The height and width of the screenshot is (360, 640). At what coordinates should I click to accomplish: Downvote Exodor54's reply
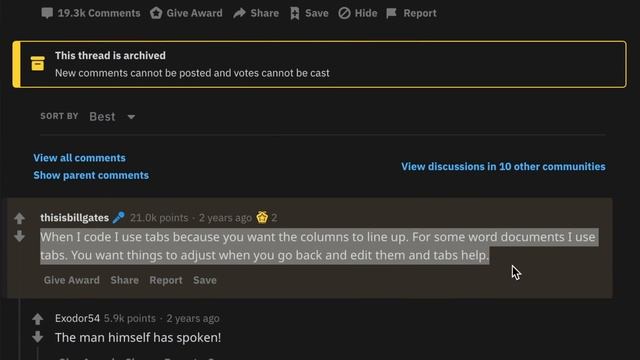click(x=38, y=337)
